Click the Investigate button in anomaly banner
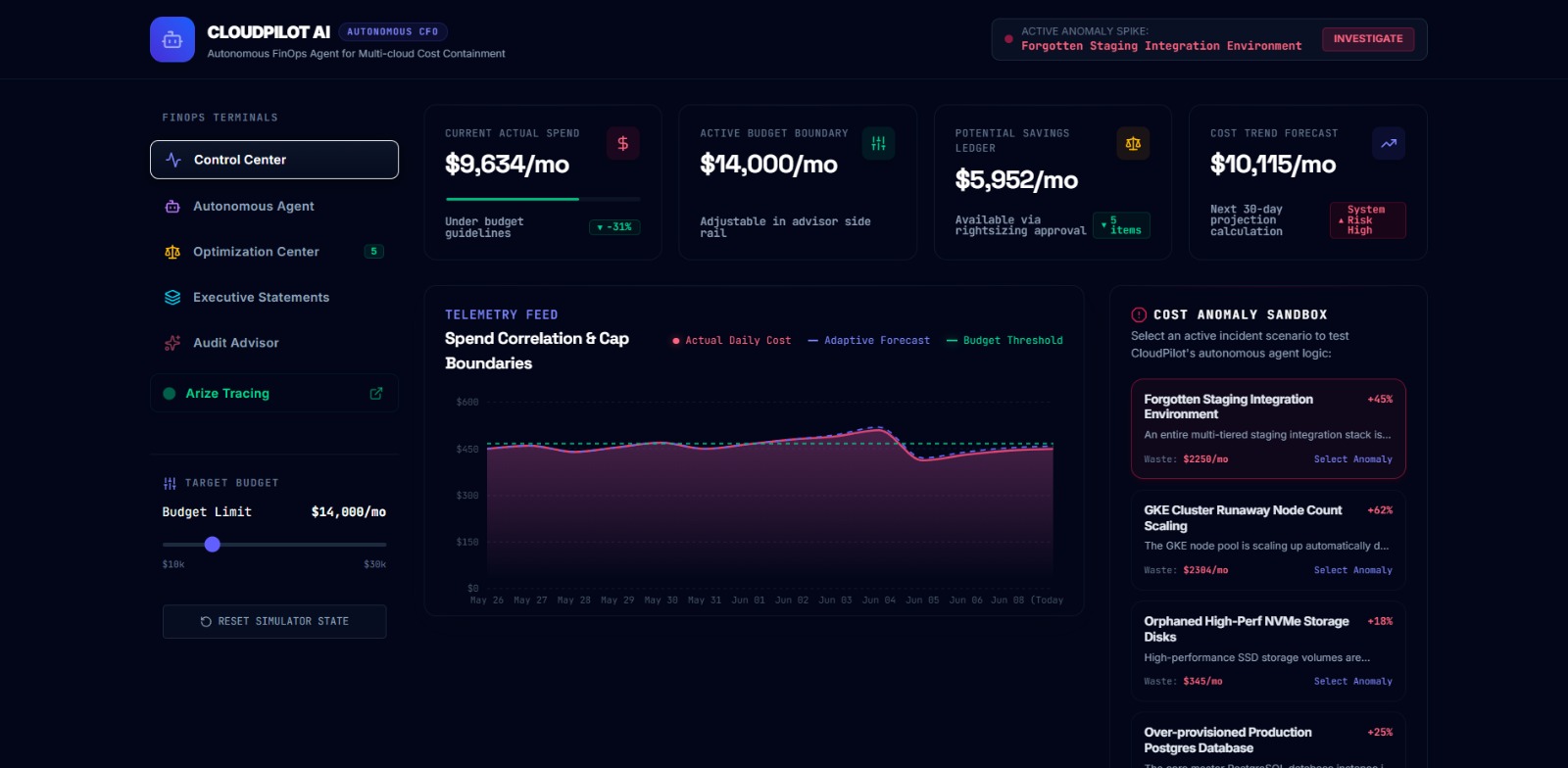Viewport: 1568px width, 768px height. click(x=1368, y=39)
